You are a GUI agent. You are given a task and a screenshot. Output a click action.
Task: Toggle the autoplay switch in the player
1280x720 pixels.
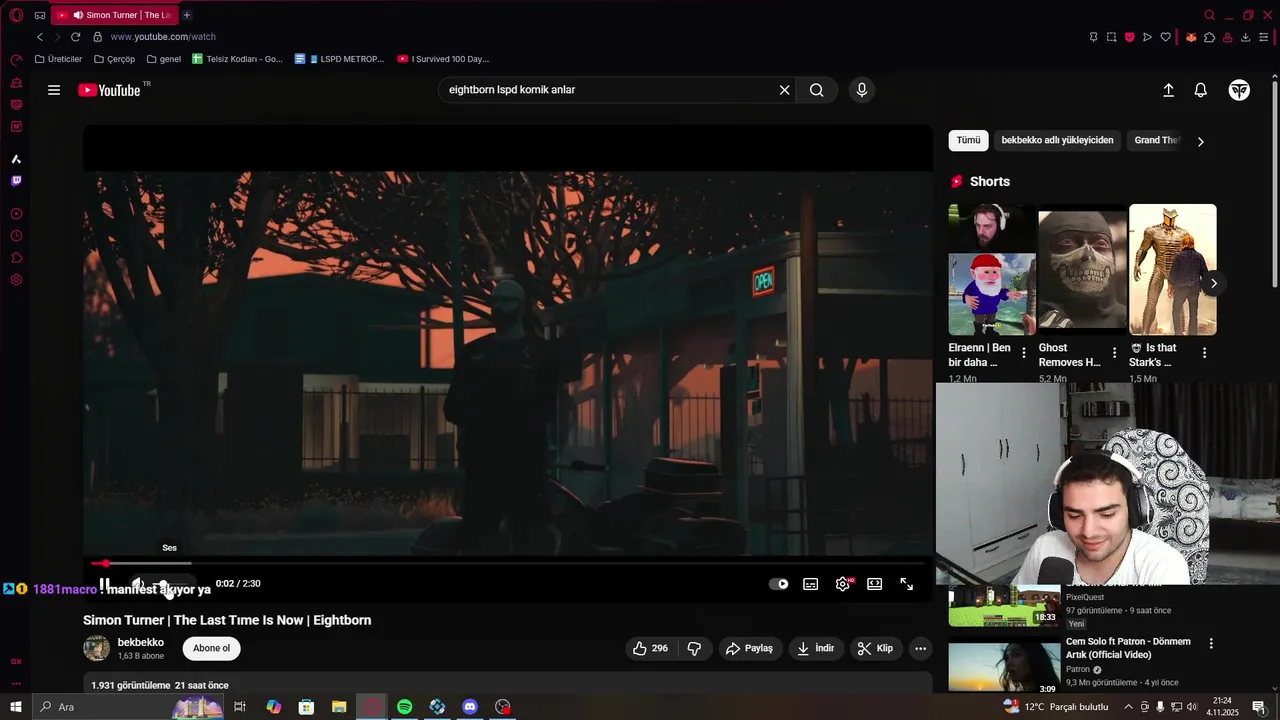[x=779, y=584]
